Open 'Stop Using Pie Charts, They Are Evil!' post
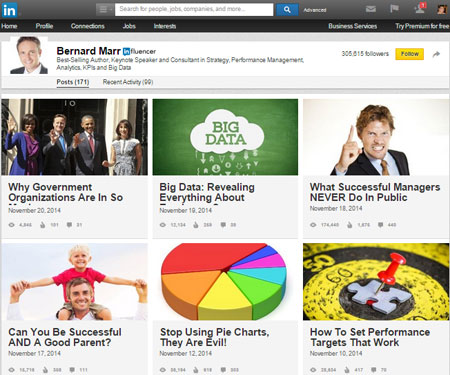Image resolution: width=450 pixels, height=375 pixels. pyautogui.click(x=214, y=337)
